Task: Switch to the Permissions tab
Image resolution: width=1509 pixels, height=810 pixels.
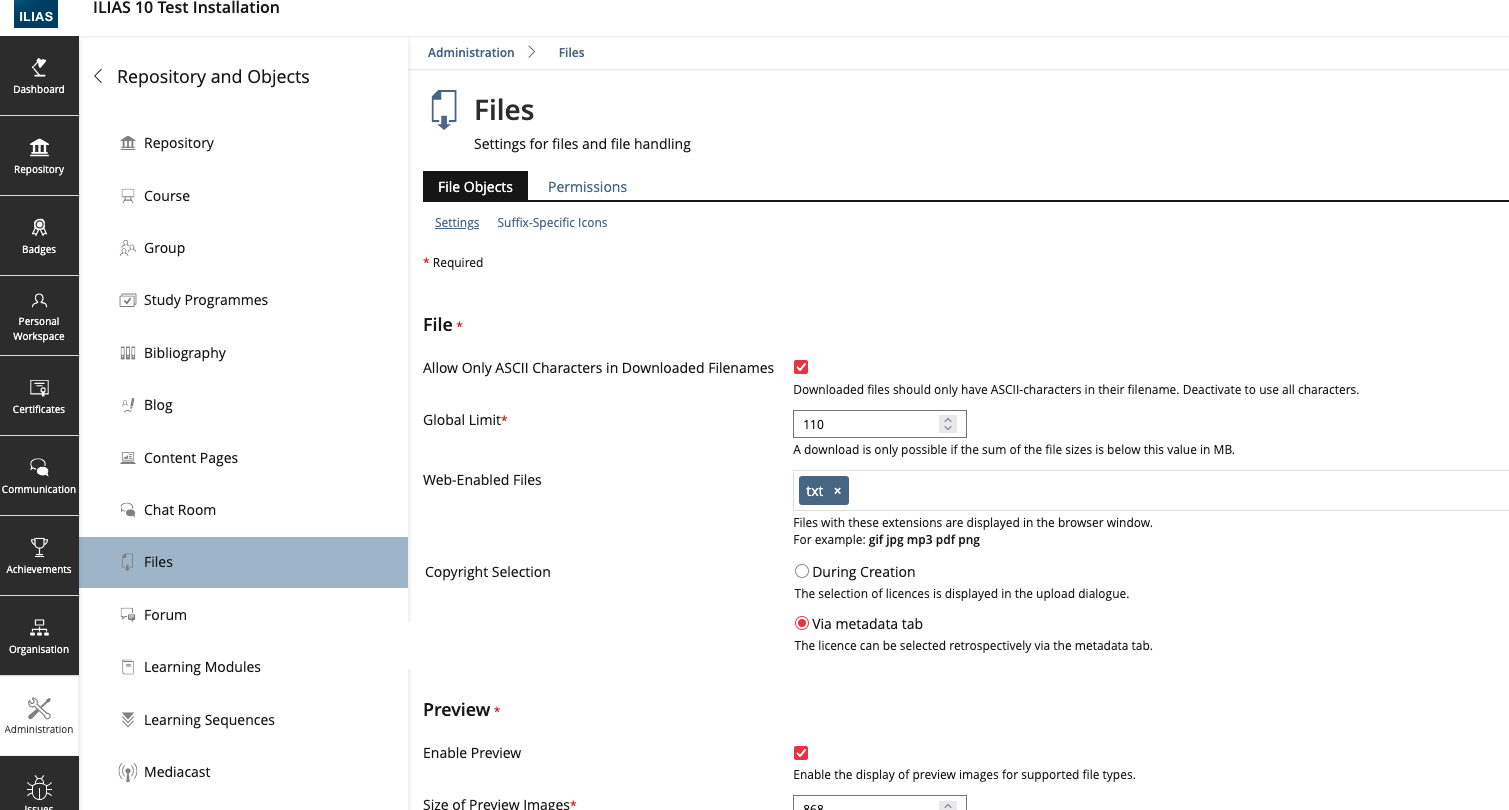Action: click(587, 187)
